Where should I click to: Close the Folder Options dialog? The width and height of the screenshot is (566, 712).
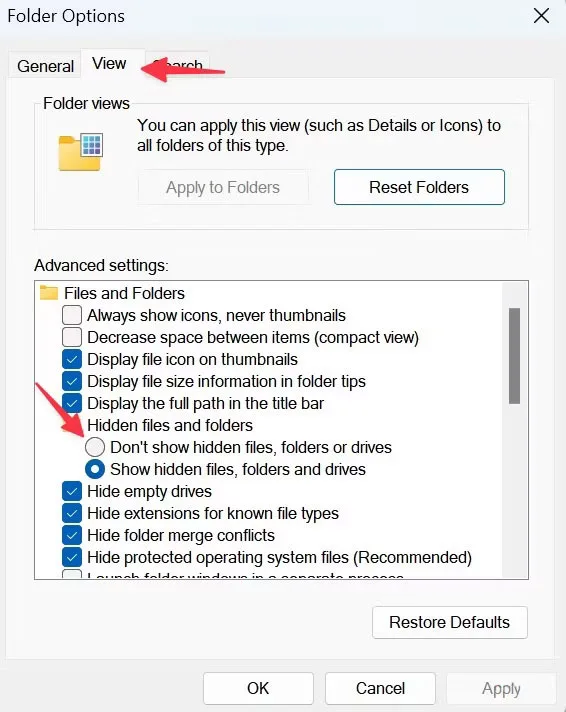(541, 16)
